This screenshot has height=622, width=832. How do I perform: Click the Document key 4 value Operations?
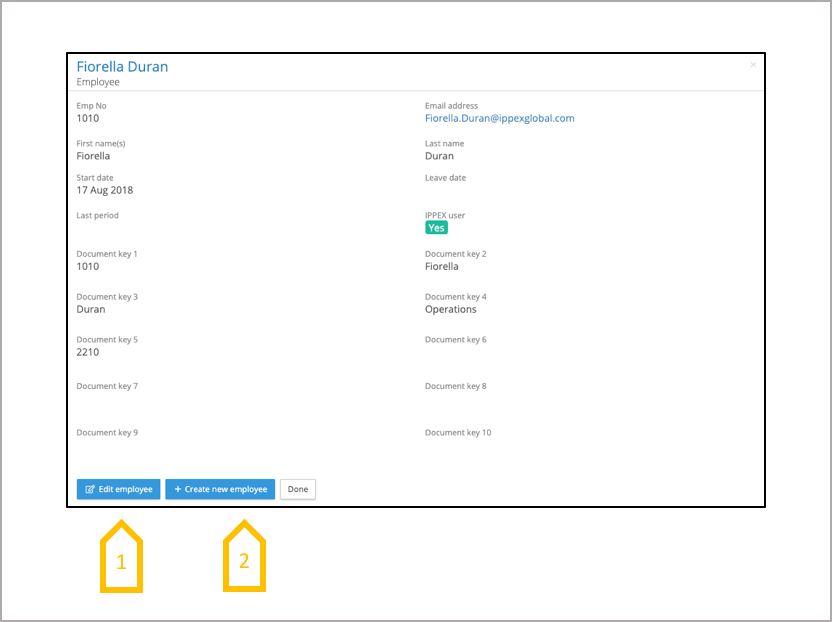click(x=450, y=309)
